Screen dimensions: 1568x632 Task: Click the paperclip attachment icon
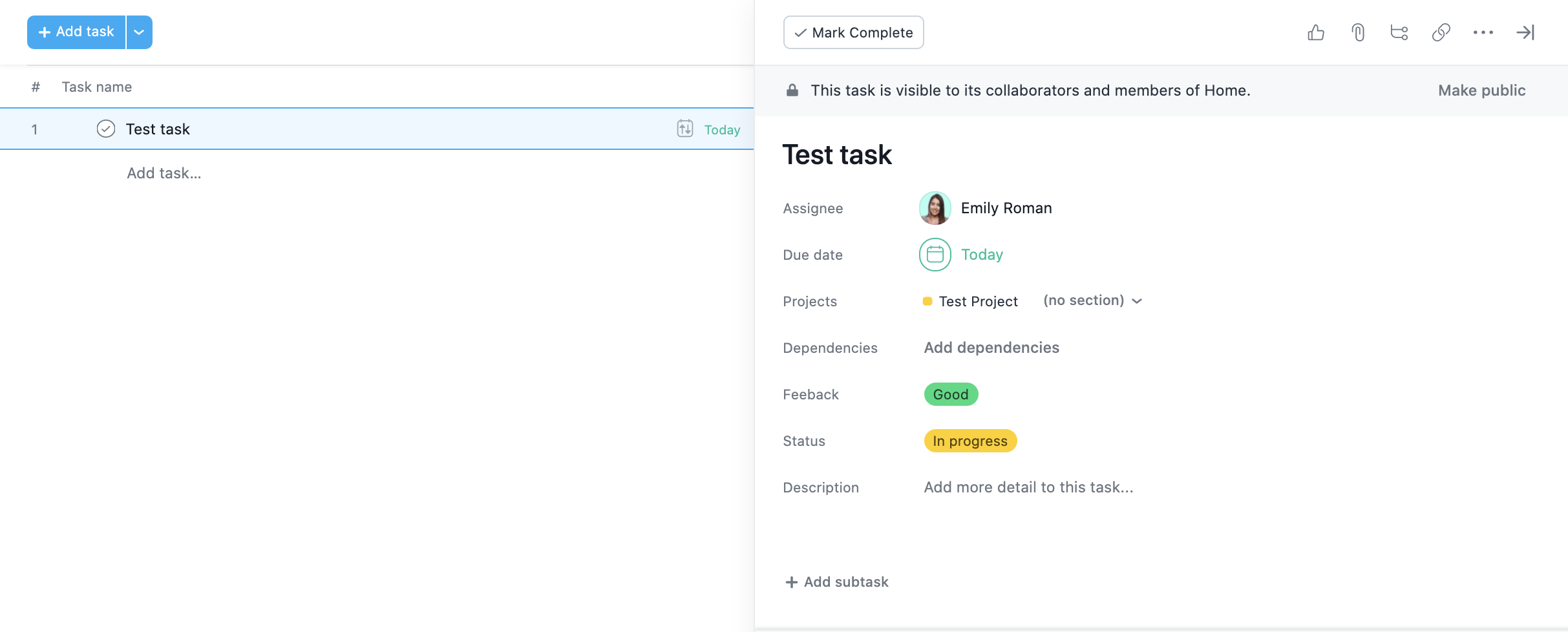point(1358,32)
